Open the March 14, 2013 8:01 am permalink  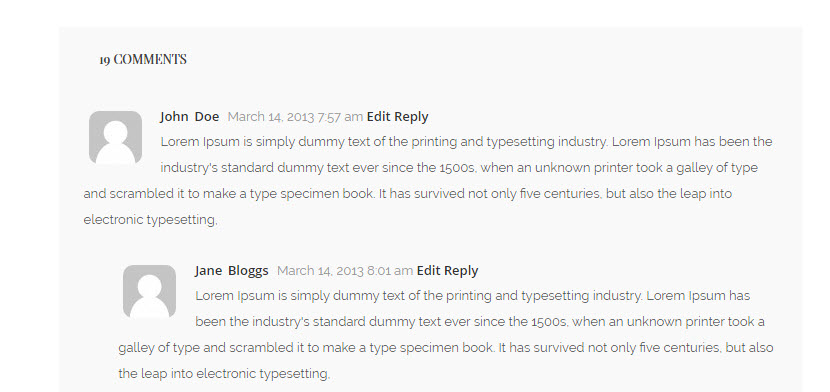pyautogui.click(x=345, y=271)
